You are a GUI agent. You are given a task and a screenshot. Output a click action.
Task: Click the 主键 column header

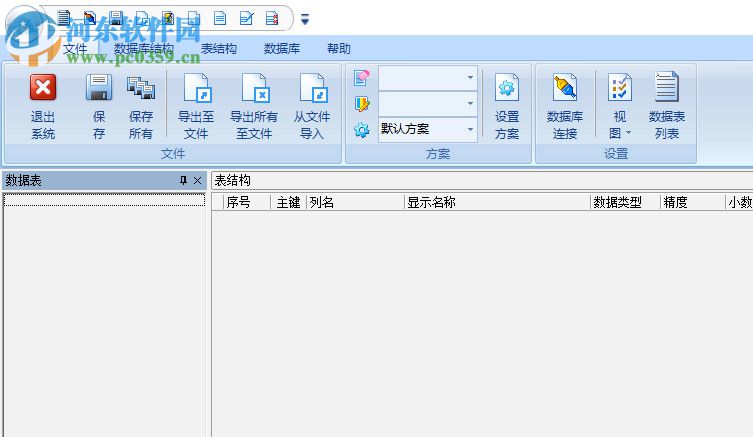(289, 203)
